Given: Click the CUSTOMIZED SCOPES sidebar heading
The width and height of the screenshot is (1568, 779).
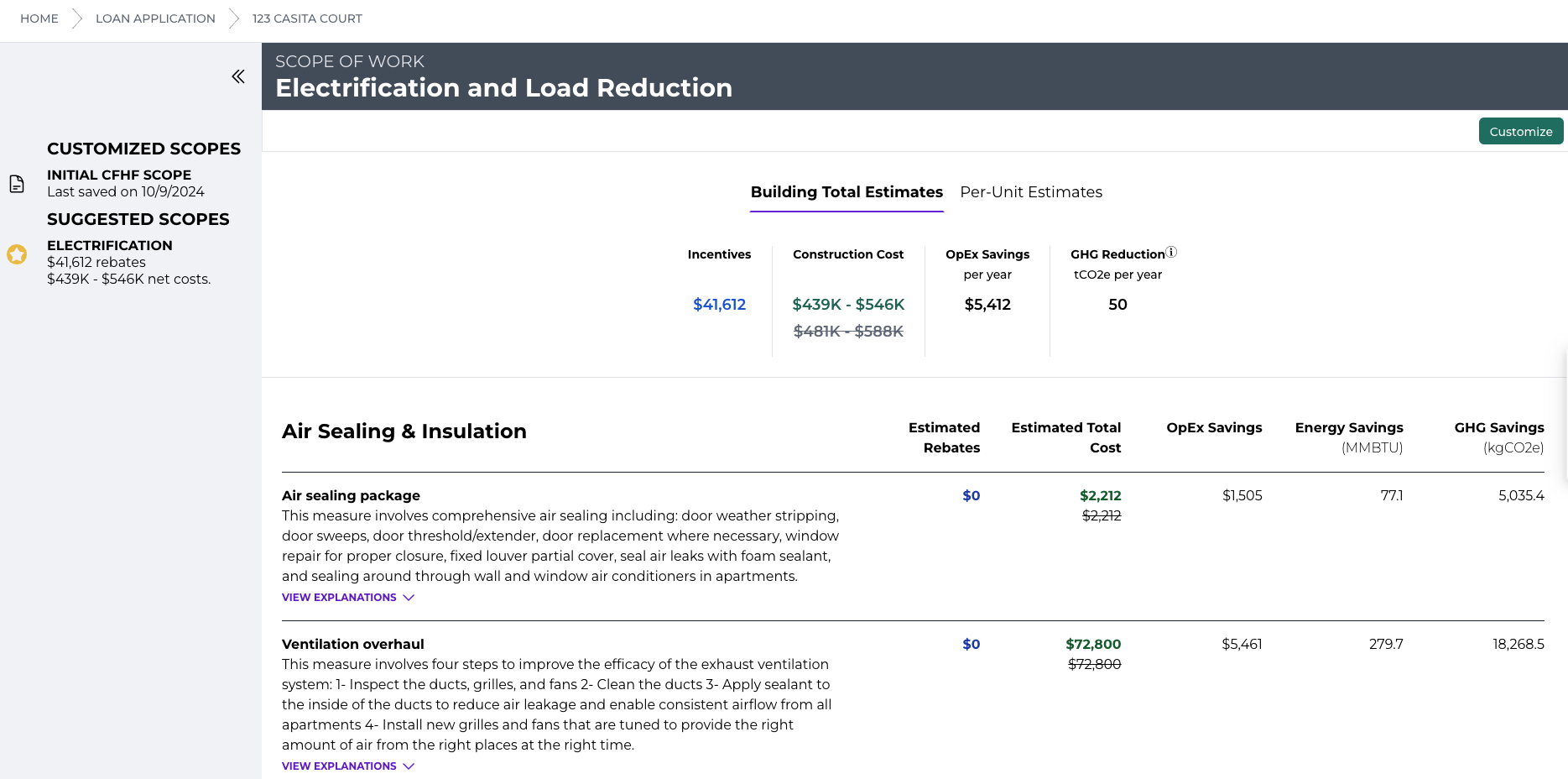Looking at the screenshot, I should [x=143, y=149].
